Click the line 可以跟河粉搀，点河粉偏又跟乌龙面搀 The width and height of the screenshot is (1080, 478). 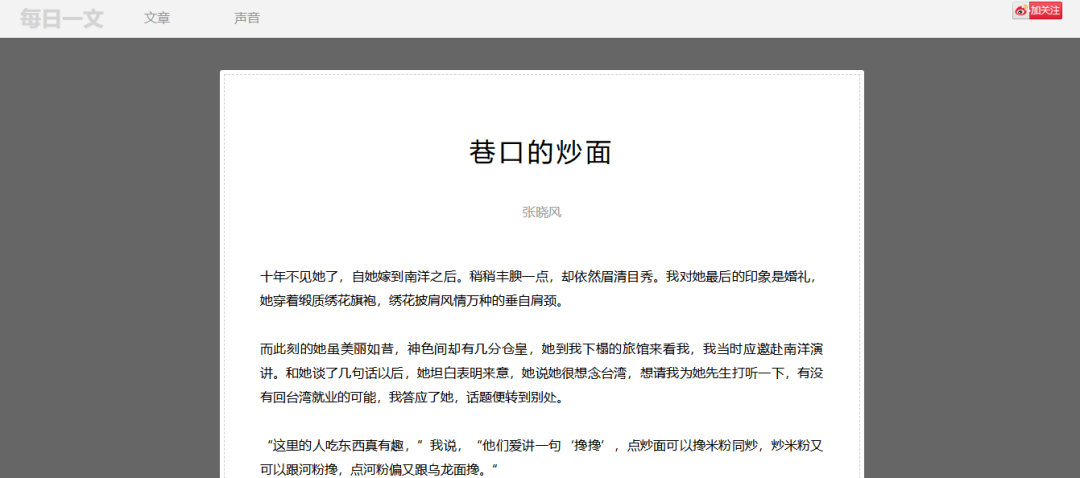click(379, 470)
